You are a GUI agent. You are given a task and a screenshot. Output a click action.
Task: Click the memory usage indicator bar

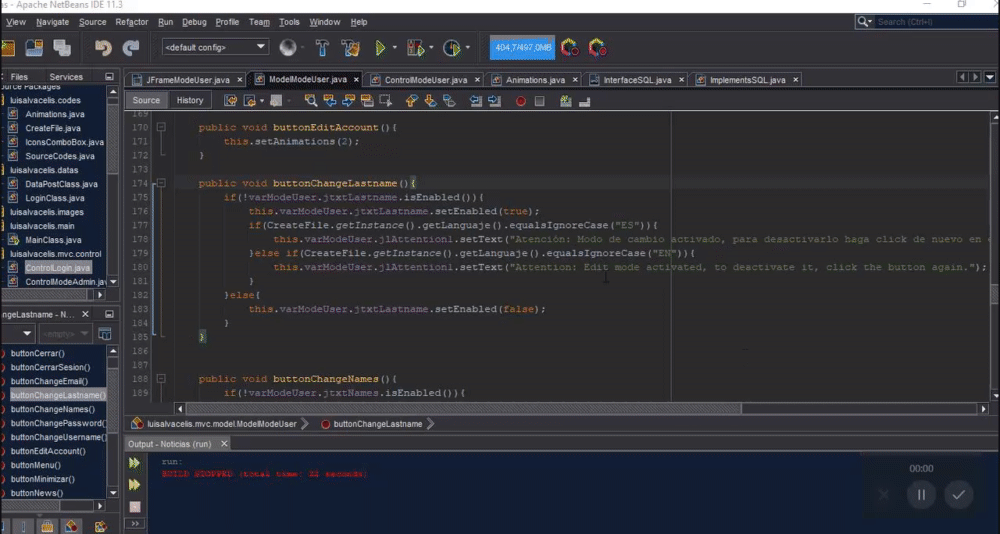coord(522,47)
